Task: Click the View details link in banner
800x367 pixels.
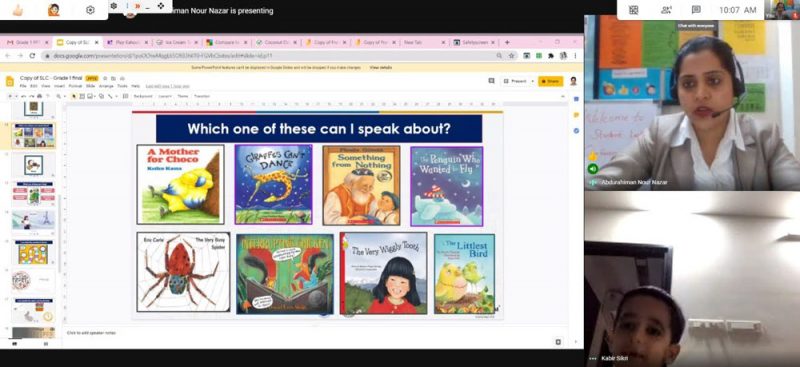Action: coord(381,67)
